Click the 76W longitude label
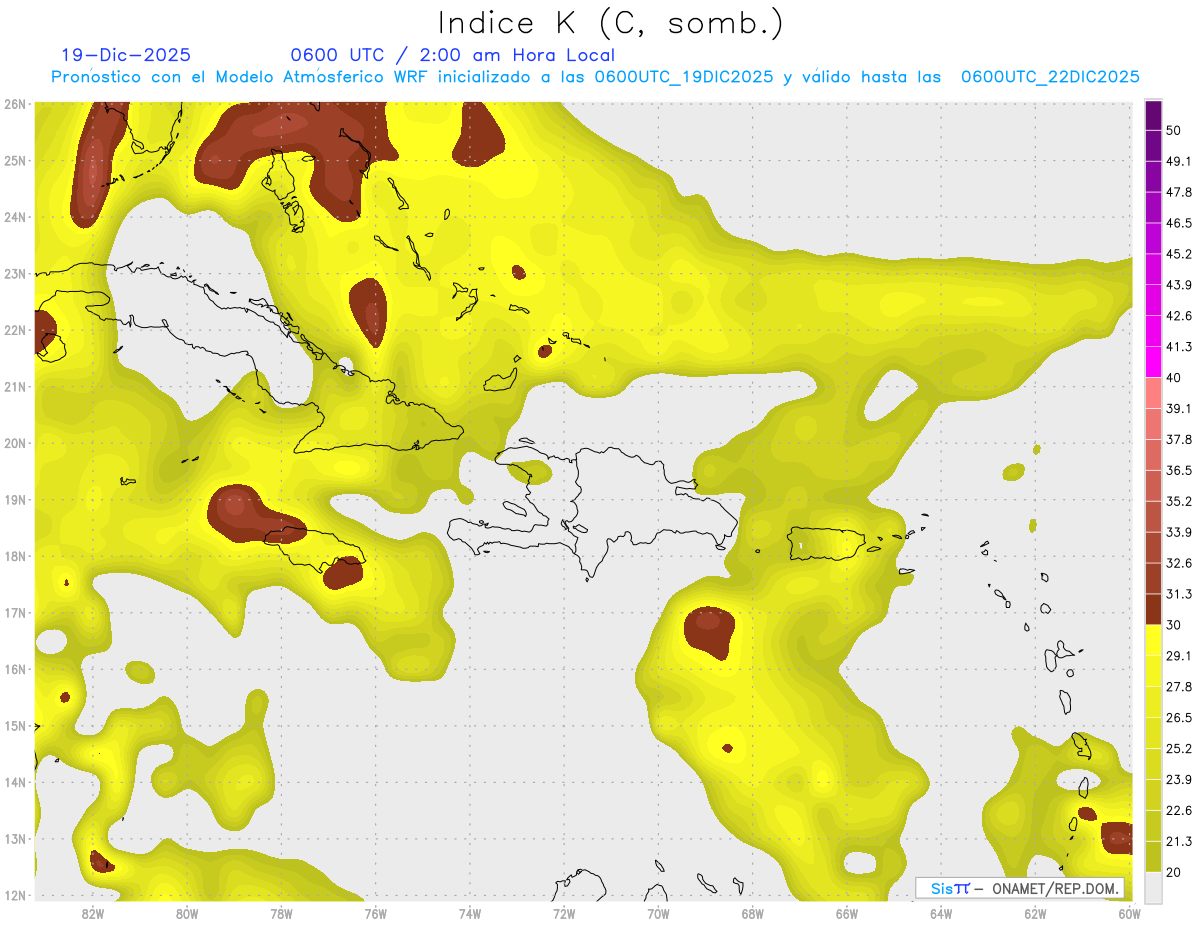Viewport: 1200px width, 927px height. tap(376, 913)
